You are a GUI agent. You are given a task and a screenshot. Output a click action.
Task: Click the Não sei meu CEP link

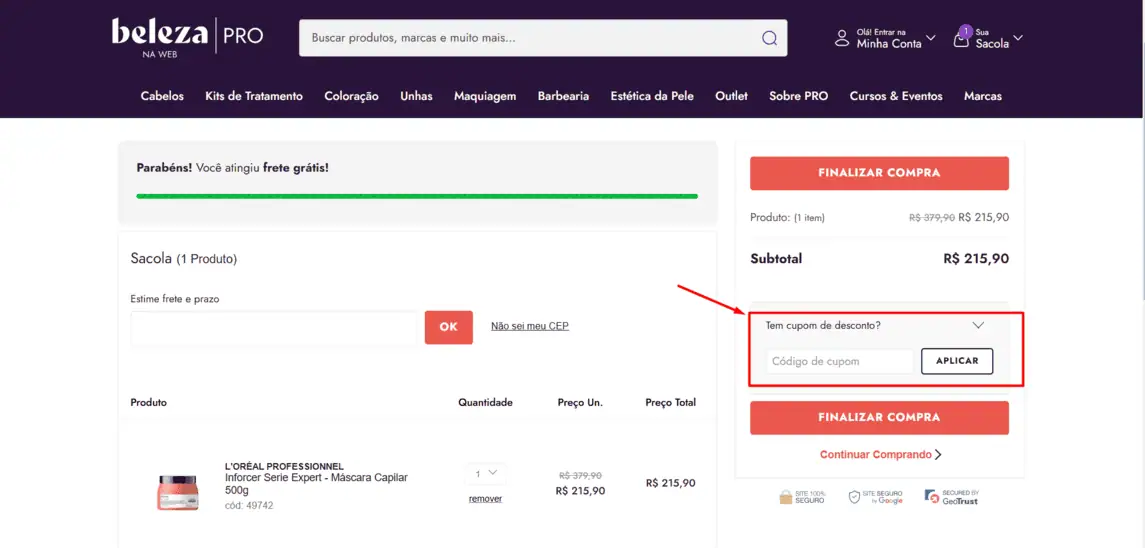click(x=529, y=326)
